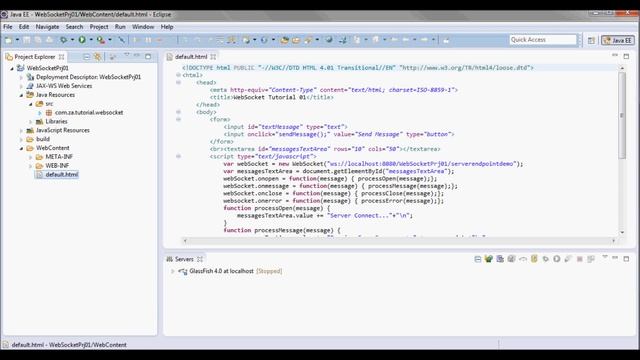
Task: Collapse the WebContent folder
Action: coord(21,148)
